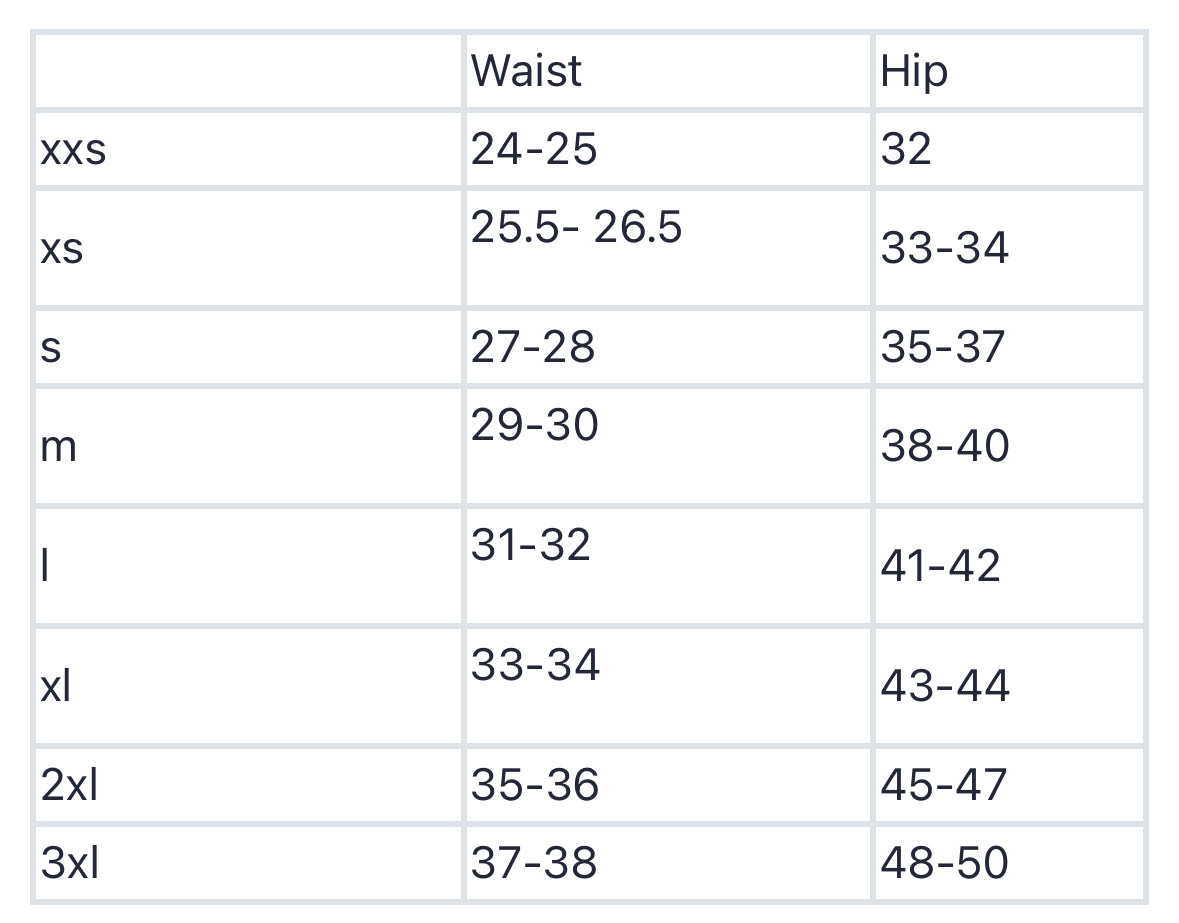
Task: Click the 31-32 waist cell
Action: point(531,546)
